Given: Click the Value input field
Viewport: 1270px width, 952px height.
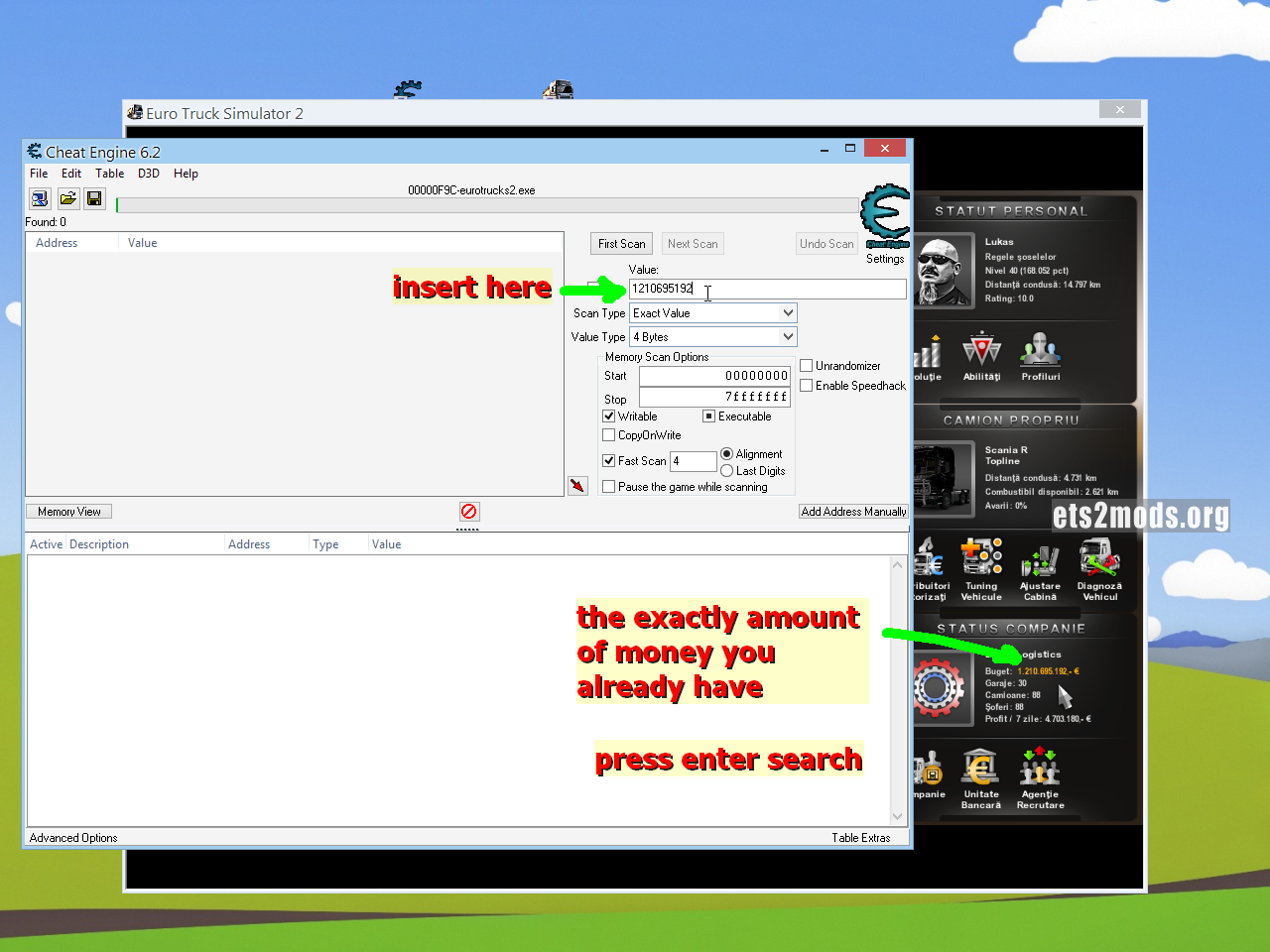Looking at the screenshot, I should click(x=767, y=289).
